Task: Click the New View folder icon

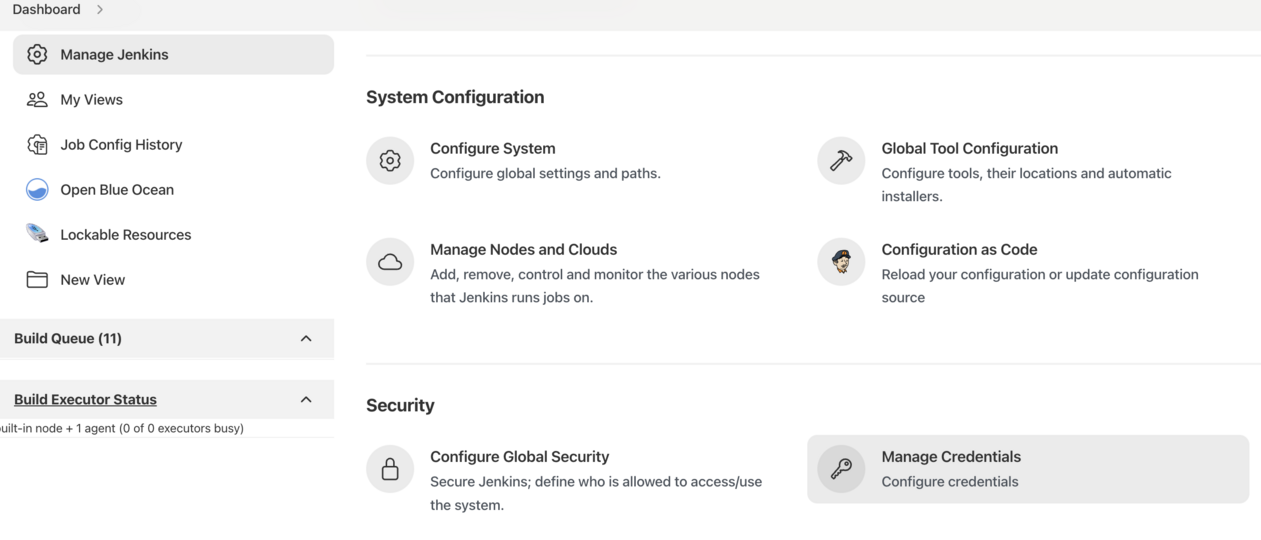Action: point(37,279)
